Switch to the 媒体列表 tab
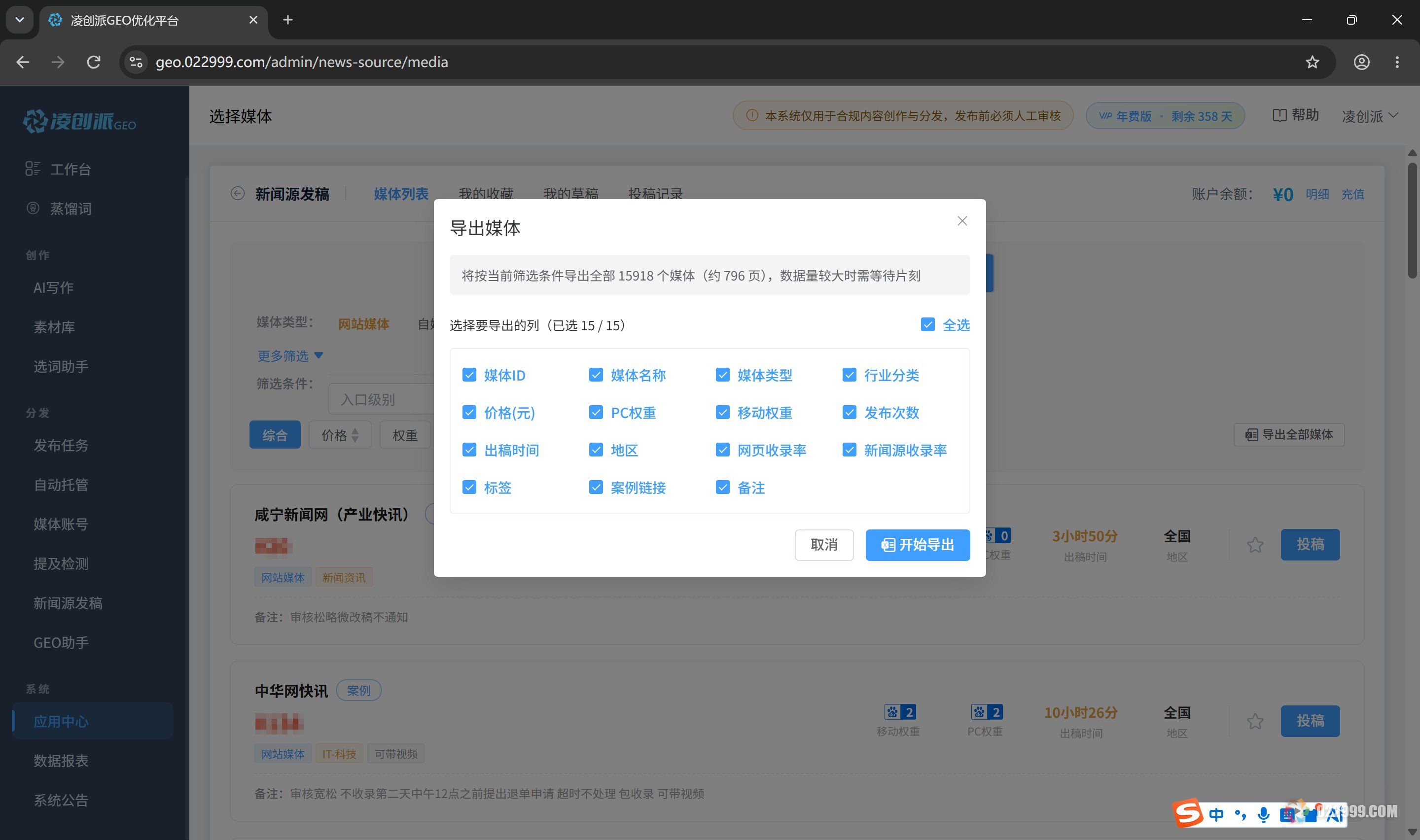 click(401, 194)
